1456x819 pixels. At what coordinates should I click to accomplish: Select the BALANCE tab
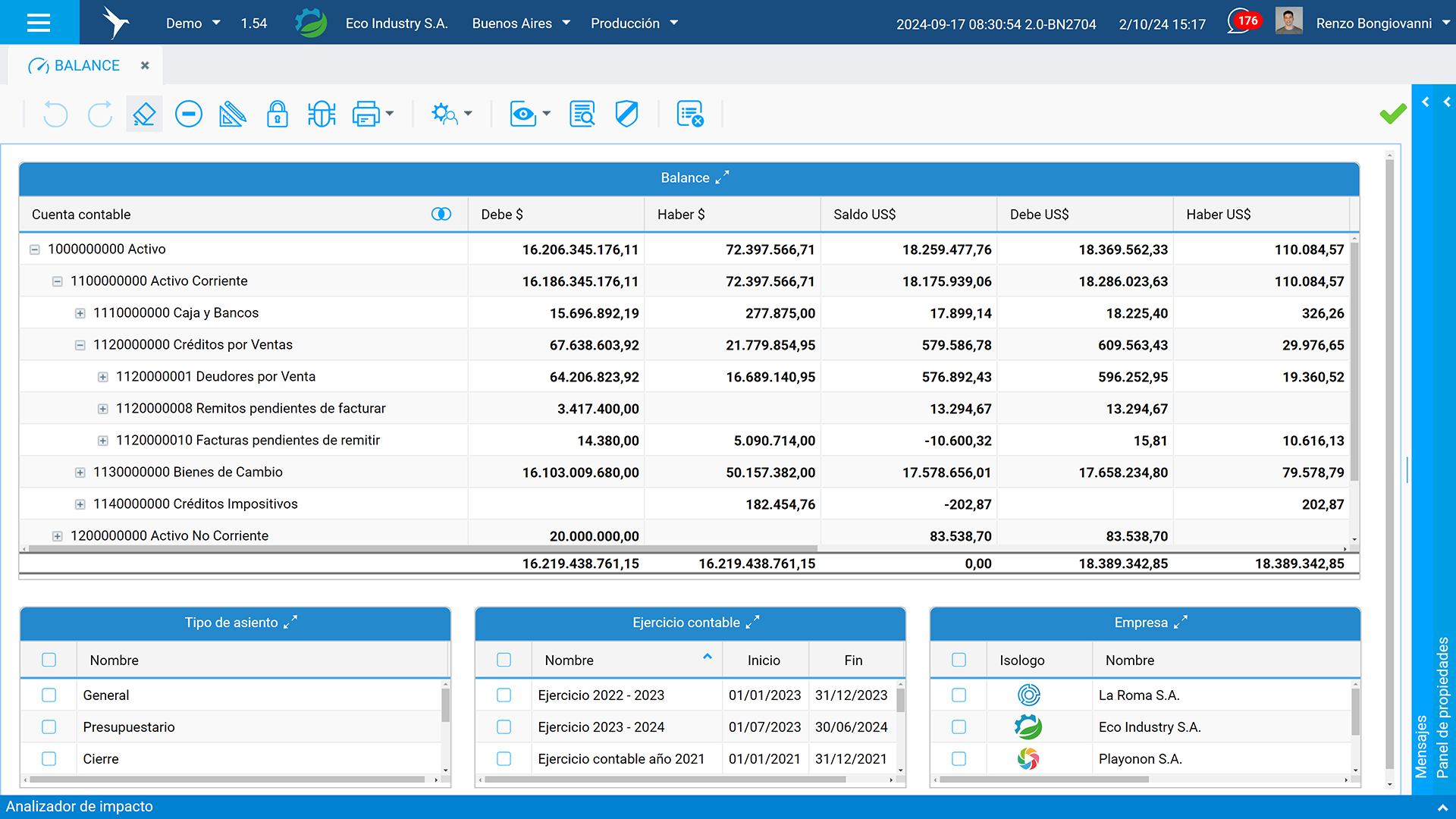[x=87, y=66]
